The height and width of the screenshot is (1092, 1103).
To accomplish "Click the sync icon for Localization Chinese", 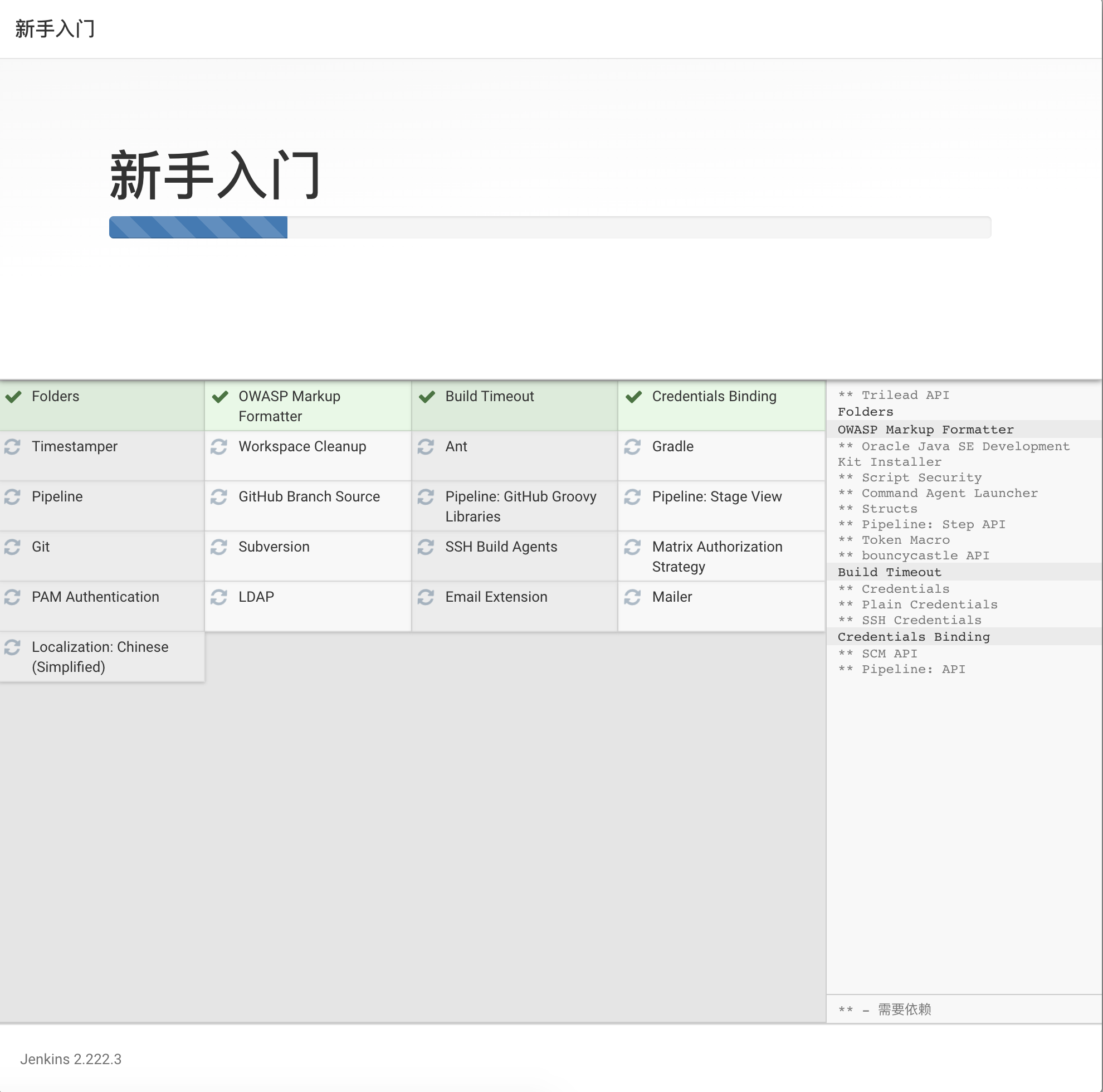I will (13, 647).
